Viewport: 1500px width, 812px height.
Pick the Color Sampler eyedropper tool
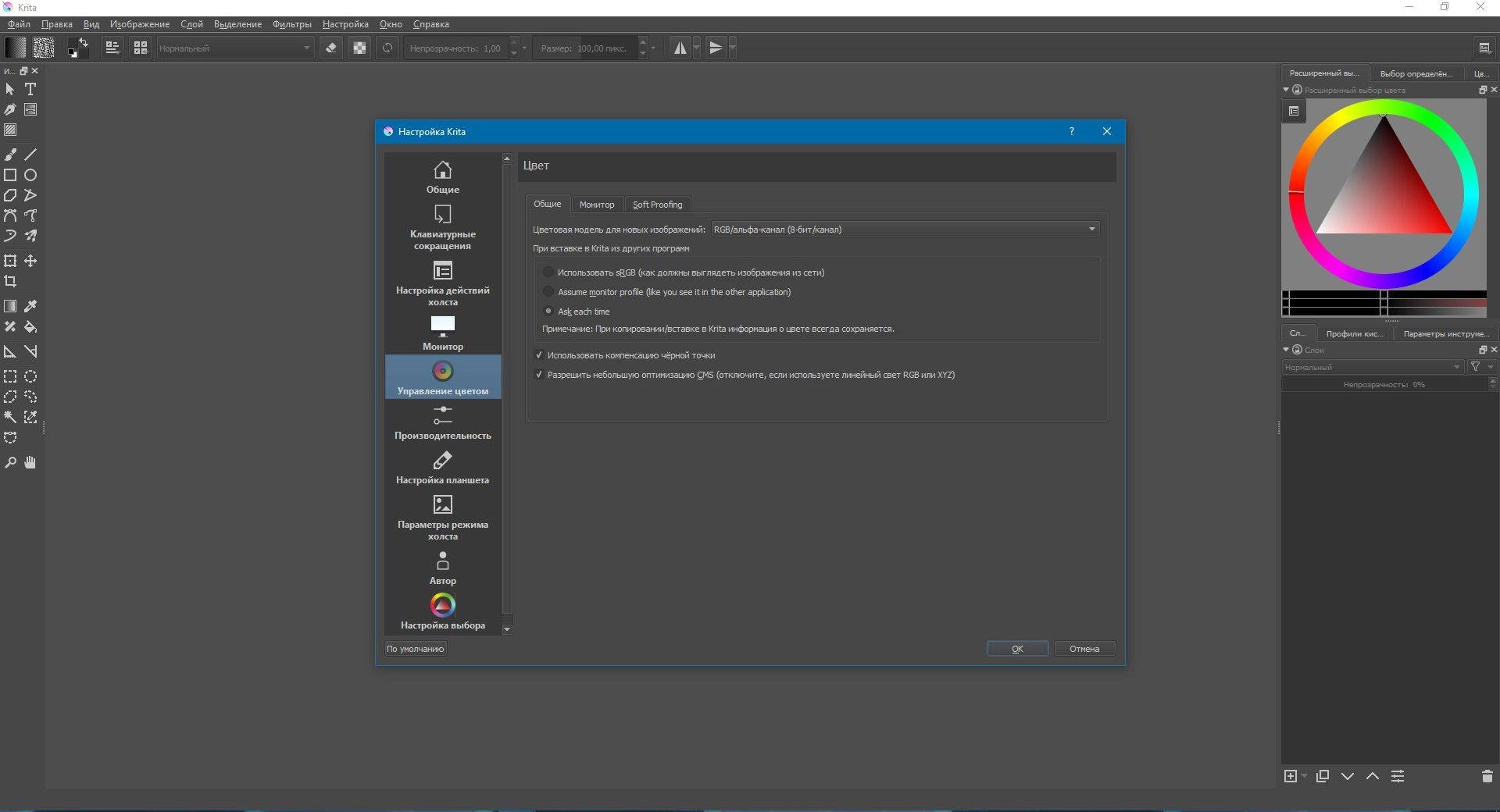point(30,306)
